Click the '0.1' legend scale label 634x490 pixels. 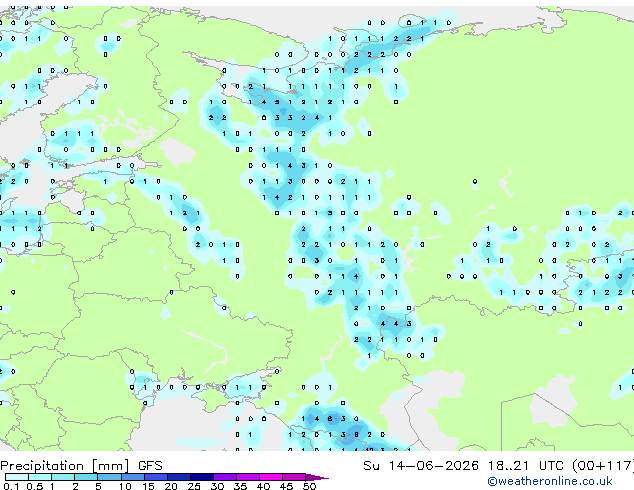point(12,486)
